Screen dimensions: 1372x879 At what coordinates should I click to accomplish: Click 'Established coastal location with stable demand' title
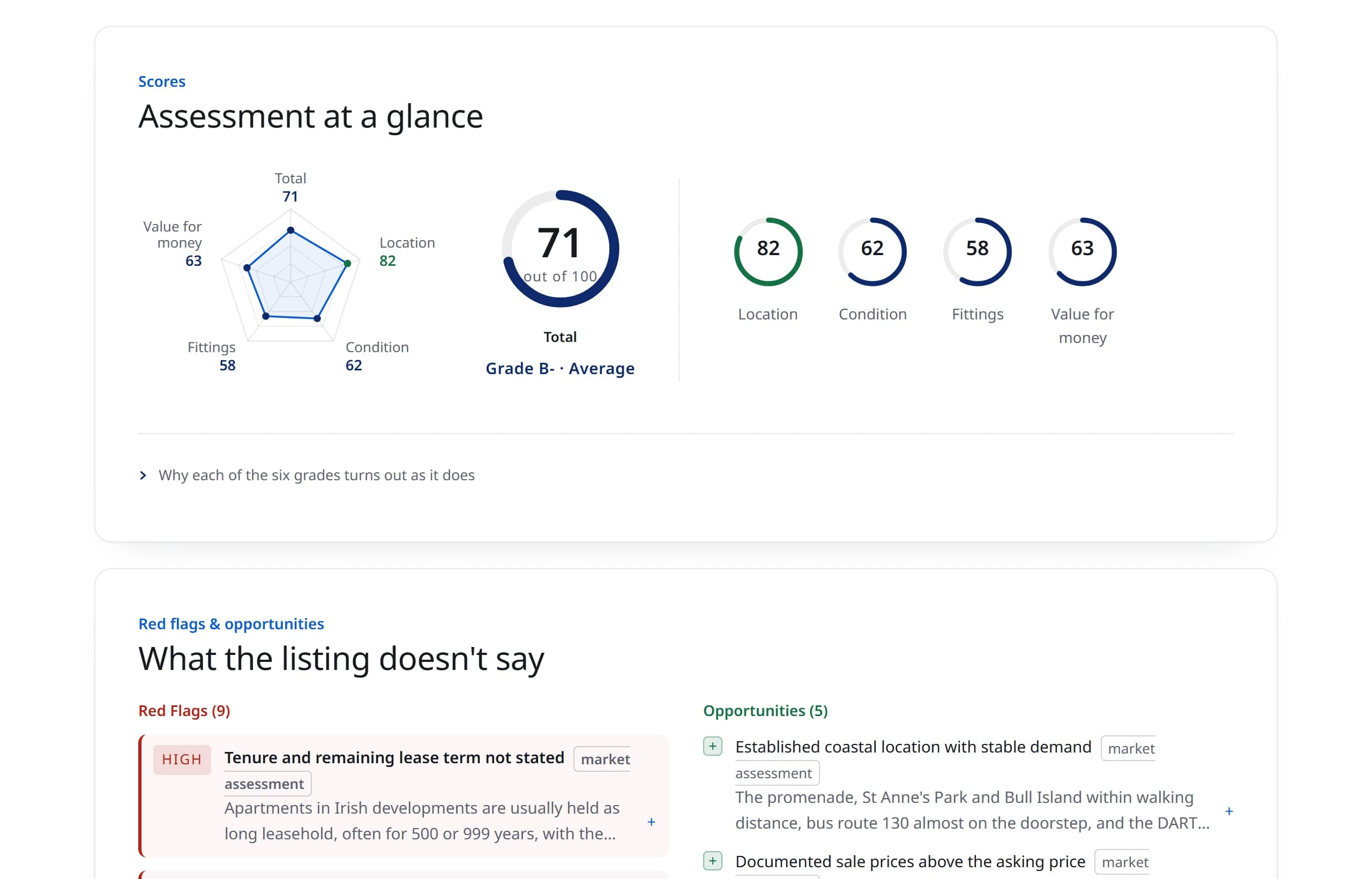pyautogui.click(x=913, y=747)
